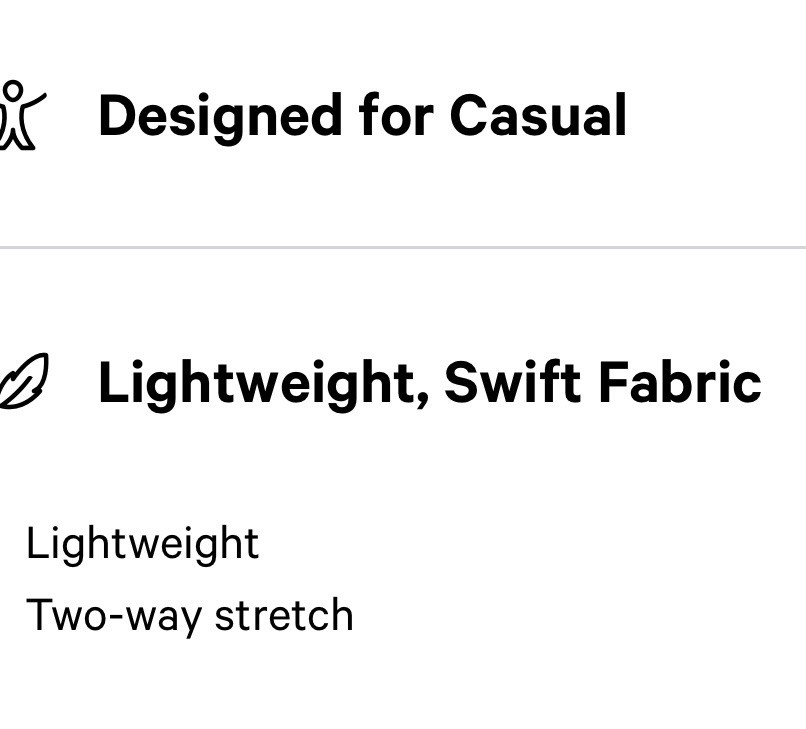This screenshot has height=729, width=806.
Task: Click the feather icon beside Lightweight heading
Action: (23, 381)
